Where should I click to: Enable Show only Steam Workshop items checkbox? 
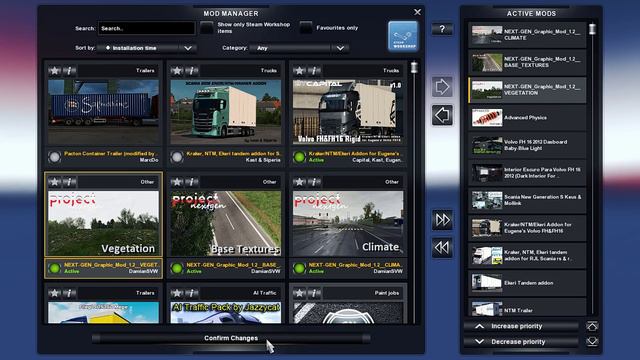coord(207,28)
